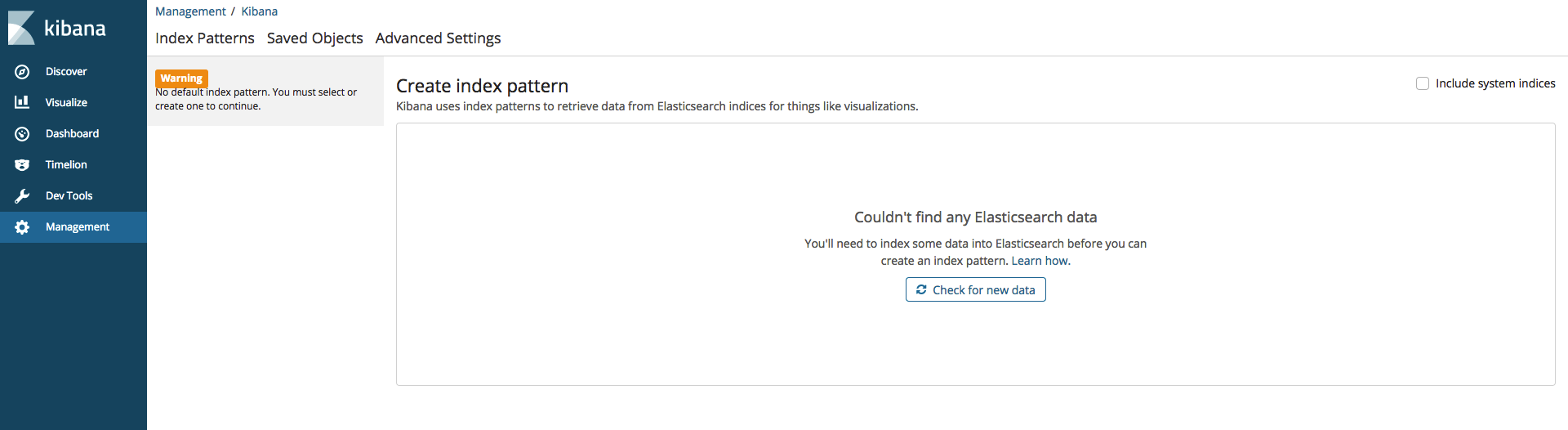The width and height of the screenshot is (1568, 430).
Task: Switch to the Index Patterns tab
Action: (205, 38)
